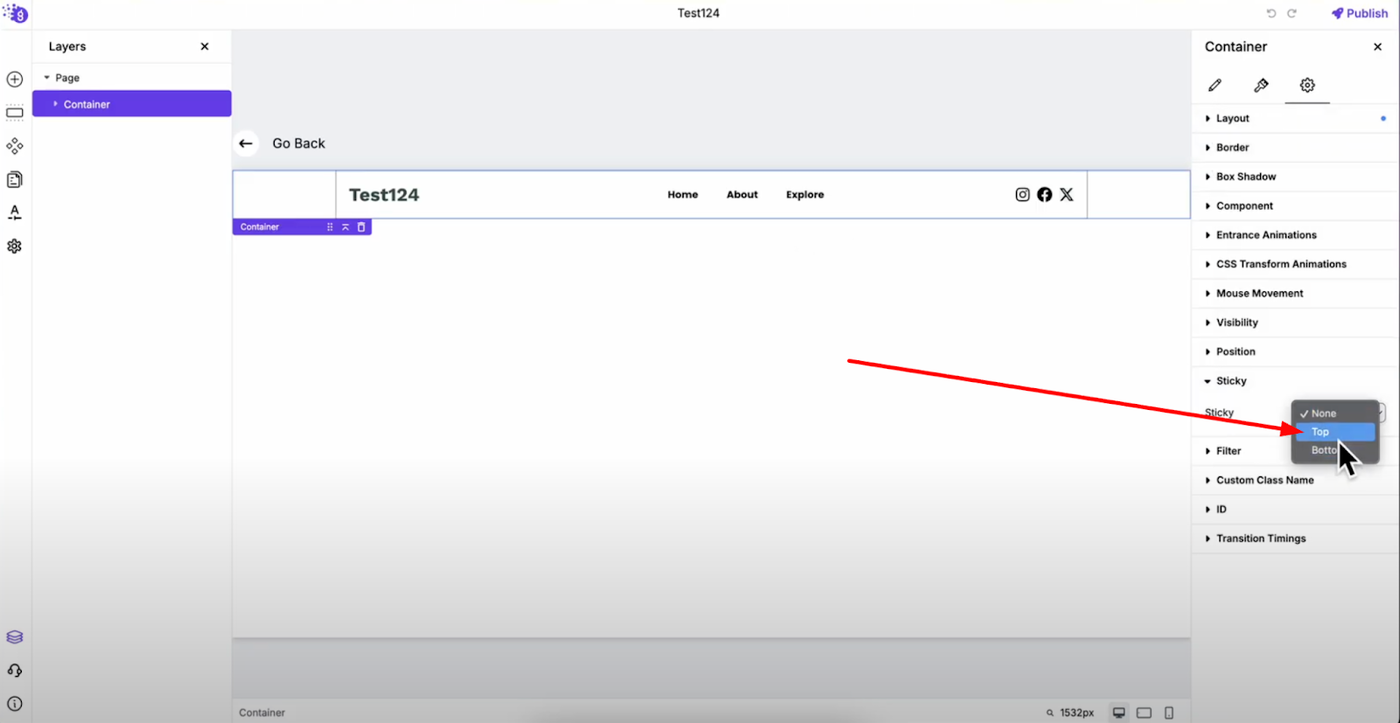
Task: Open the gear advanced tab in Container panel
Action: point(1307,85)
